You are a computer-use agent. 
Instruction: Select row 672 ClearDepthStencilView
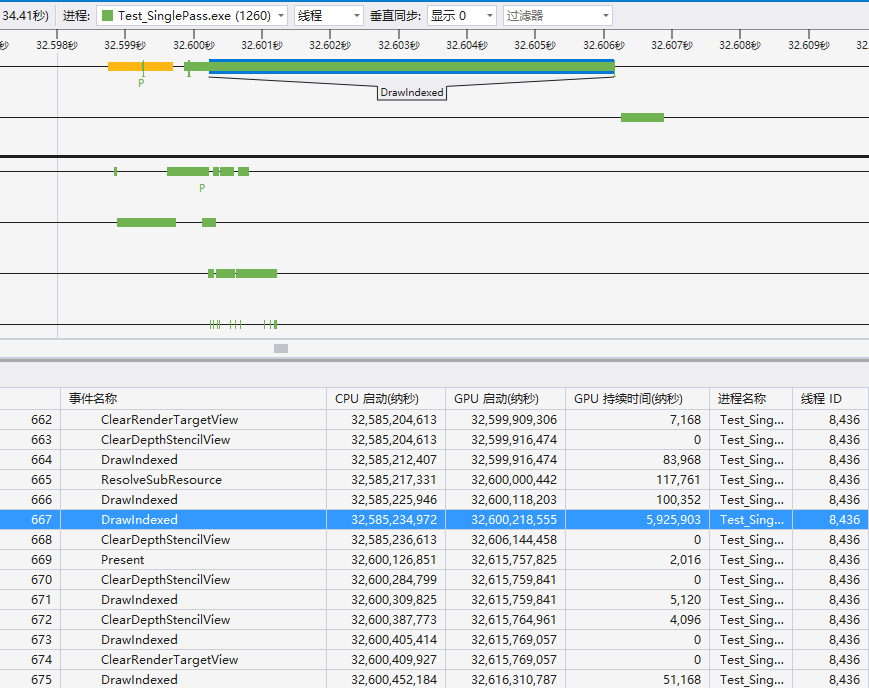coord(434,619)
